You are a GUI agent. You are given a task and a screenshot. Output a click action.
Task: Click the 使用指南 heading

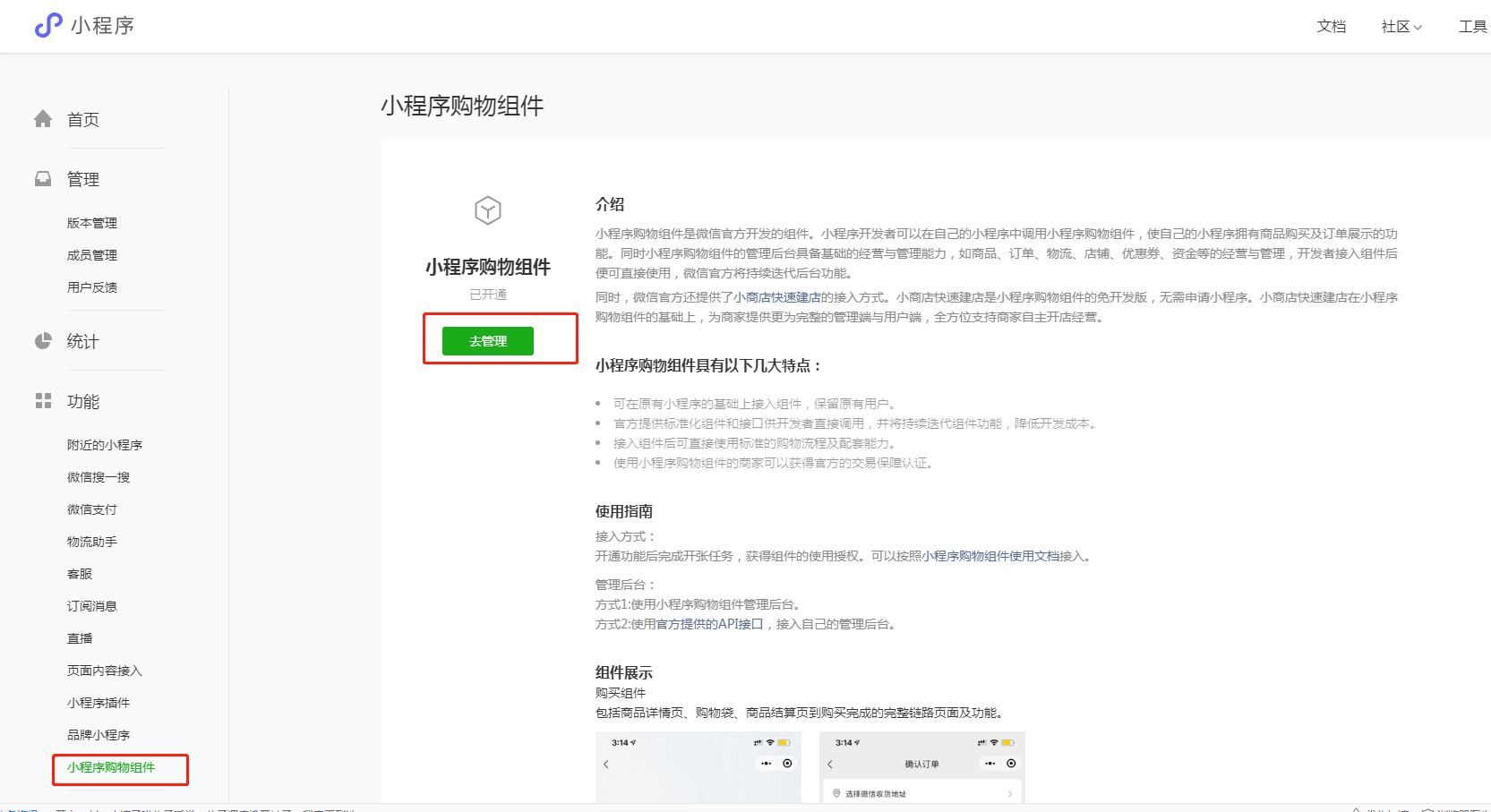point(624,511)
